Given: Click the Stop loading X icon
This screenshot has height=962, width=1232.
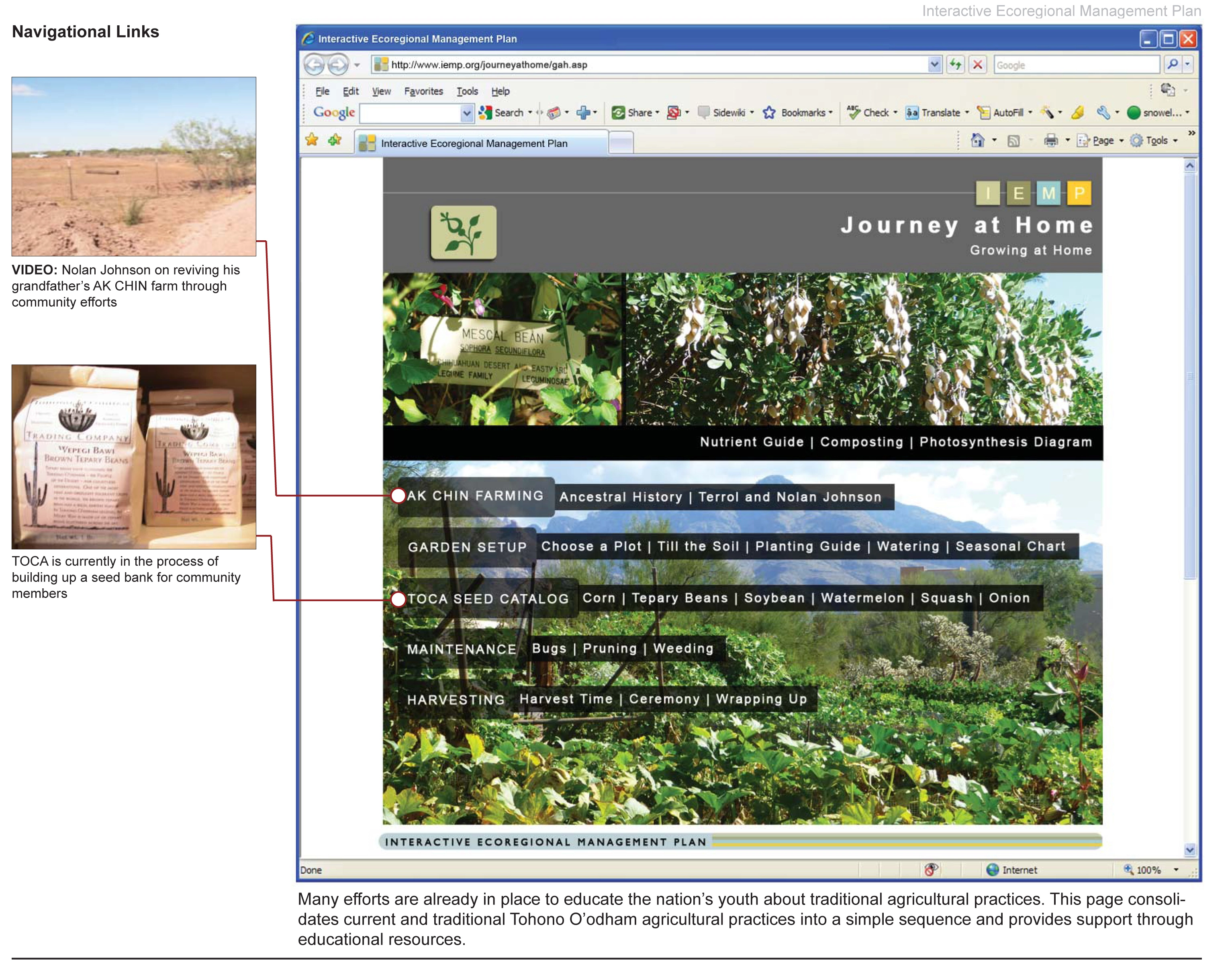Looking at the screenshot, I should [x=978, y=65].
